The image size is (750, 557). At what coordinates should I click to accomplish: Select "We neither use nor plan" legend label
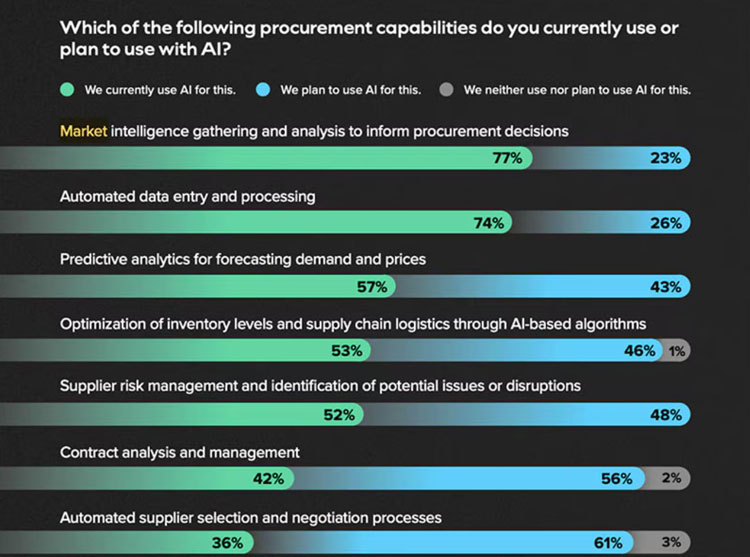577,90
